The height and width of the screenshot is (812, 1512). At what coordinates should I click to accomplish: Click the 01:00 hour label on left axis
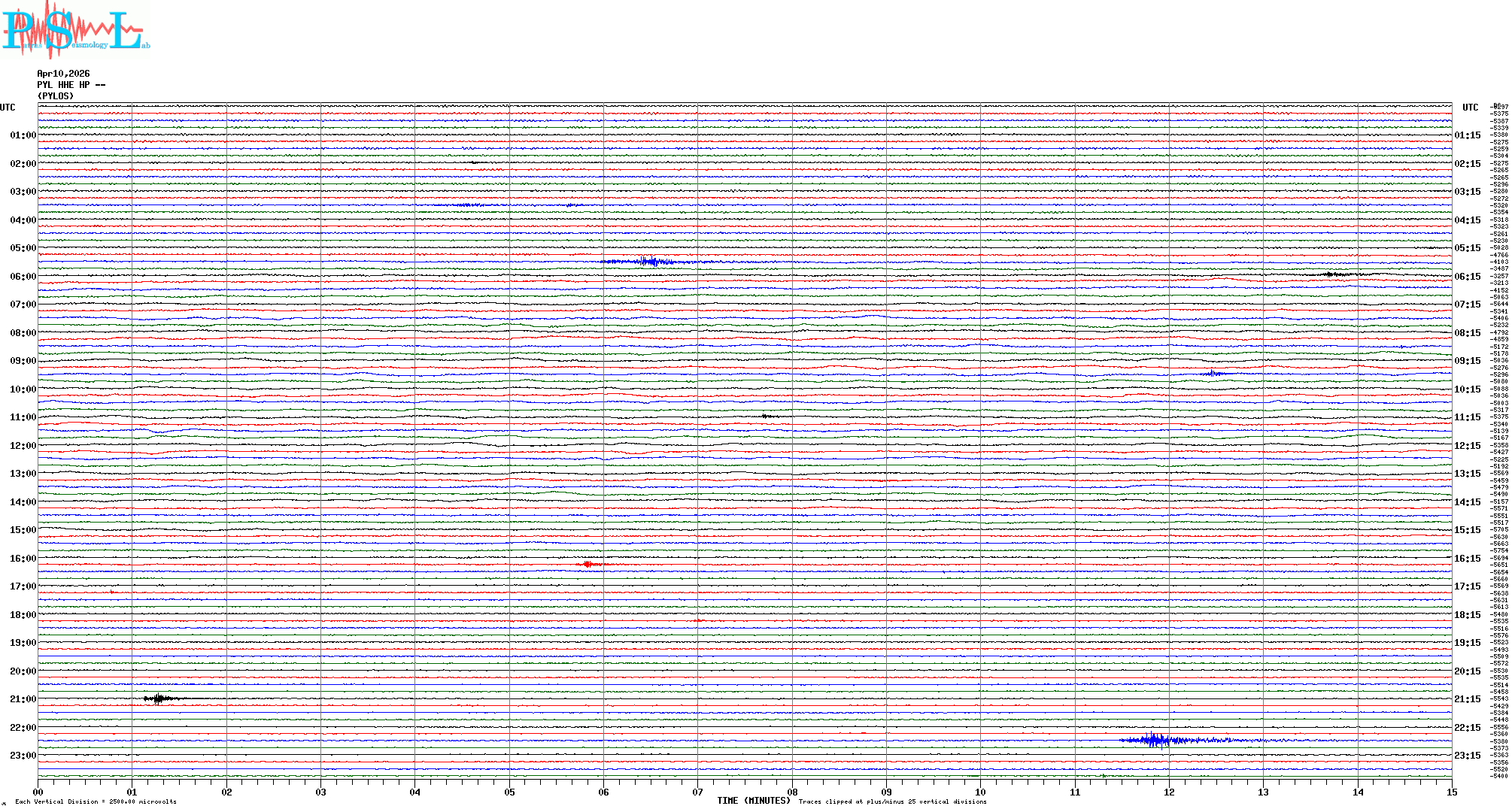coord(23,135)
